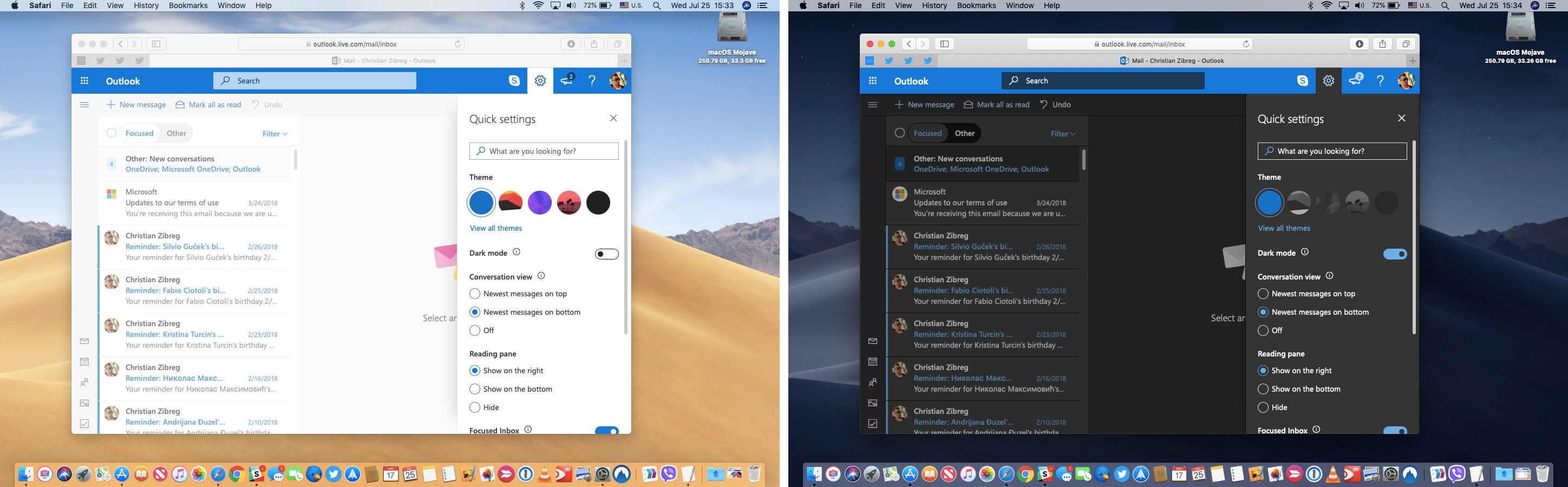Click profile avatar in light Outlook header
This screenshot has height=487, width=1568.
[618, 81]
